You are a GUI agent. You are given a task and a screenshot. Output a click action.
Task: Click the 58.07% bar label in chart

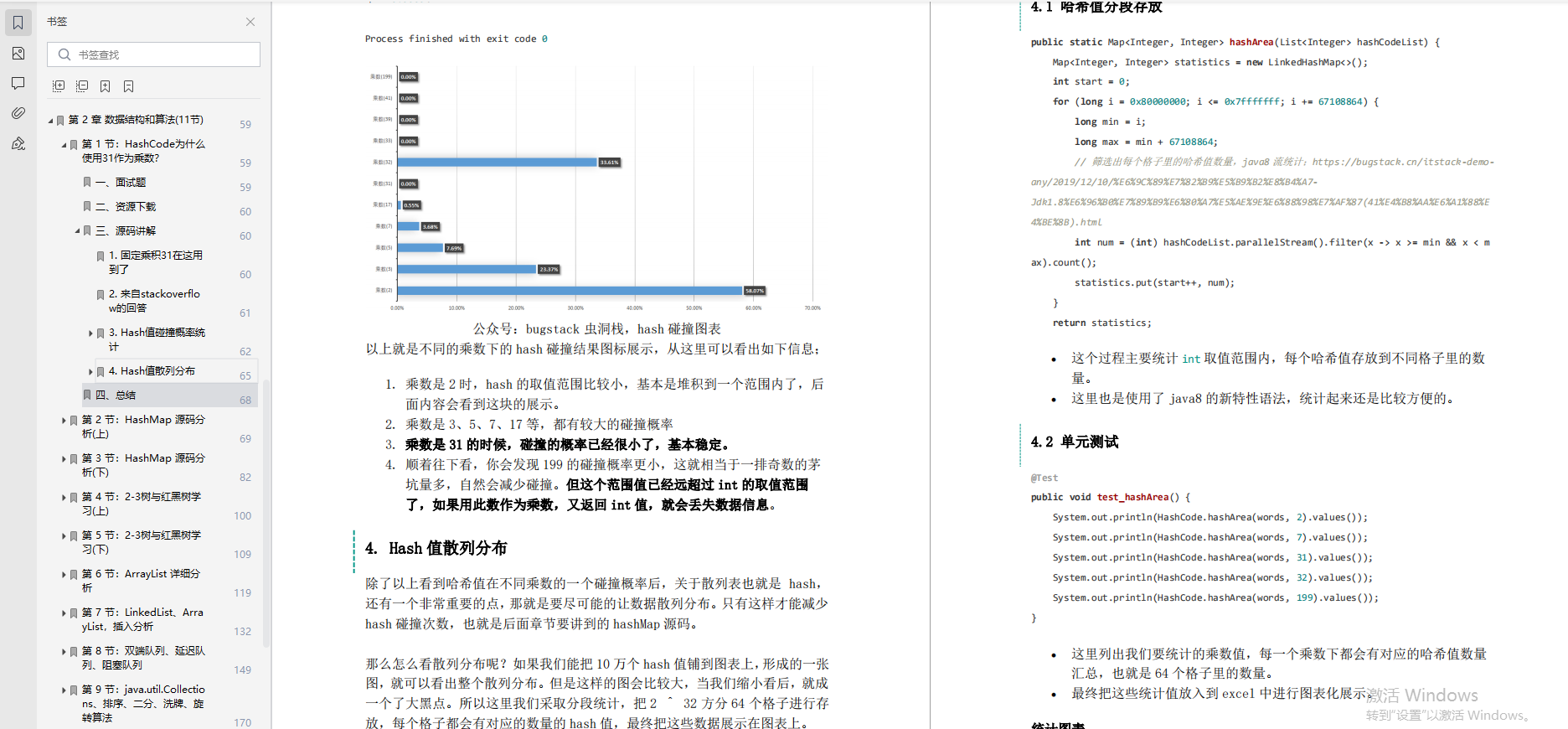click(x=755, y=291)
